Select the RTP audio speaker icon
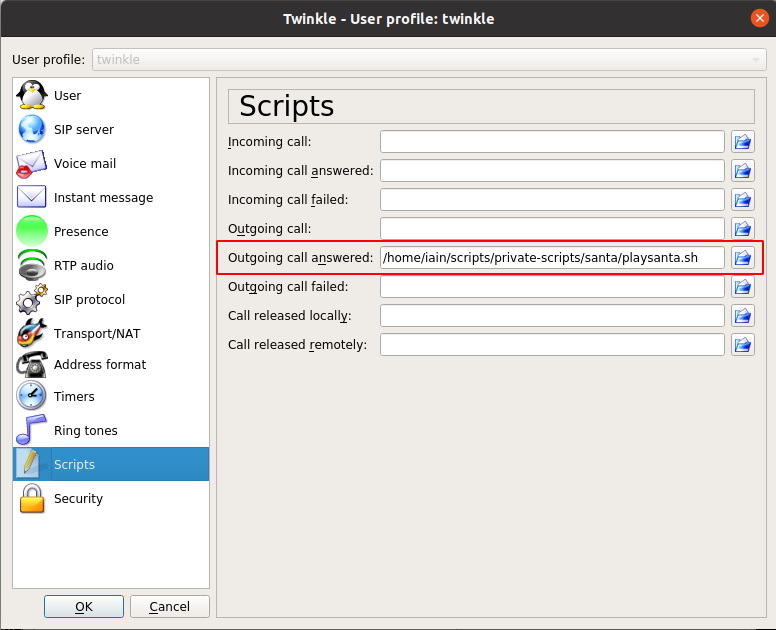The width and height of the screenshot is (776, 630). click(32, 265)
